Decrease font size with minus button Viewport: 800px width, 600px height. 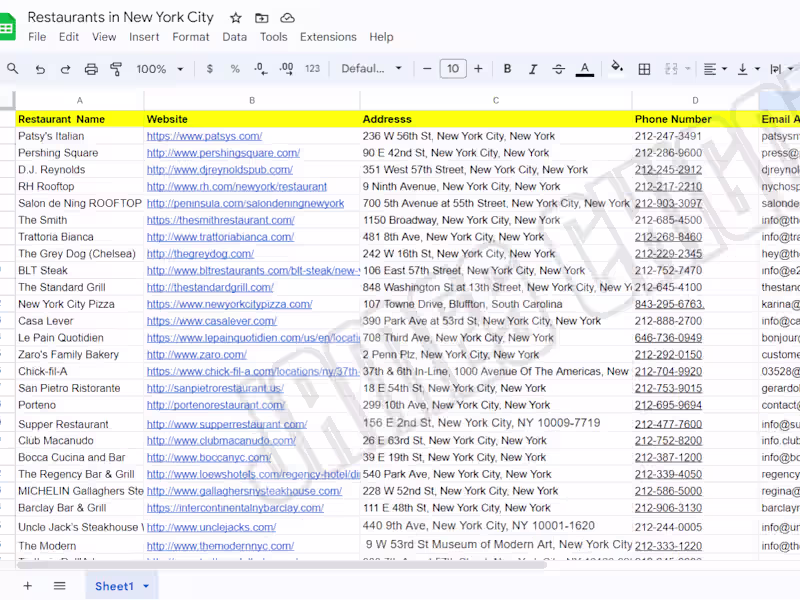click(428, 69)
